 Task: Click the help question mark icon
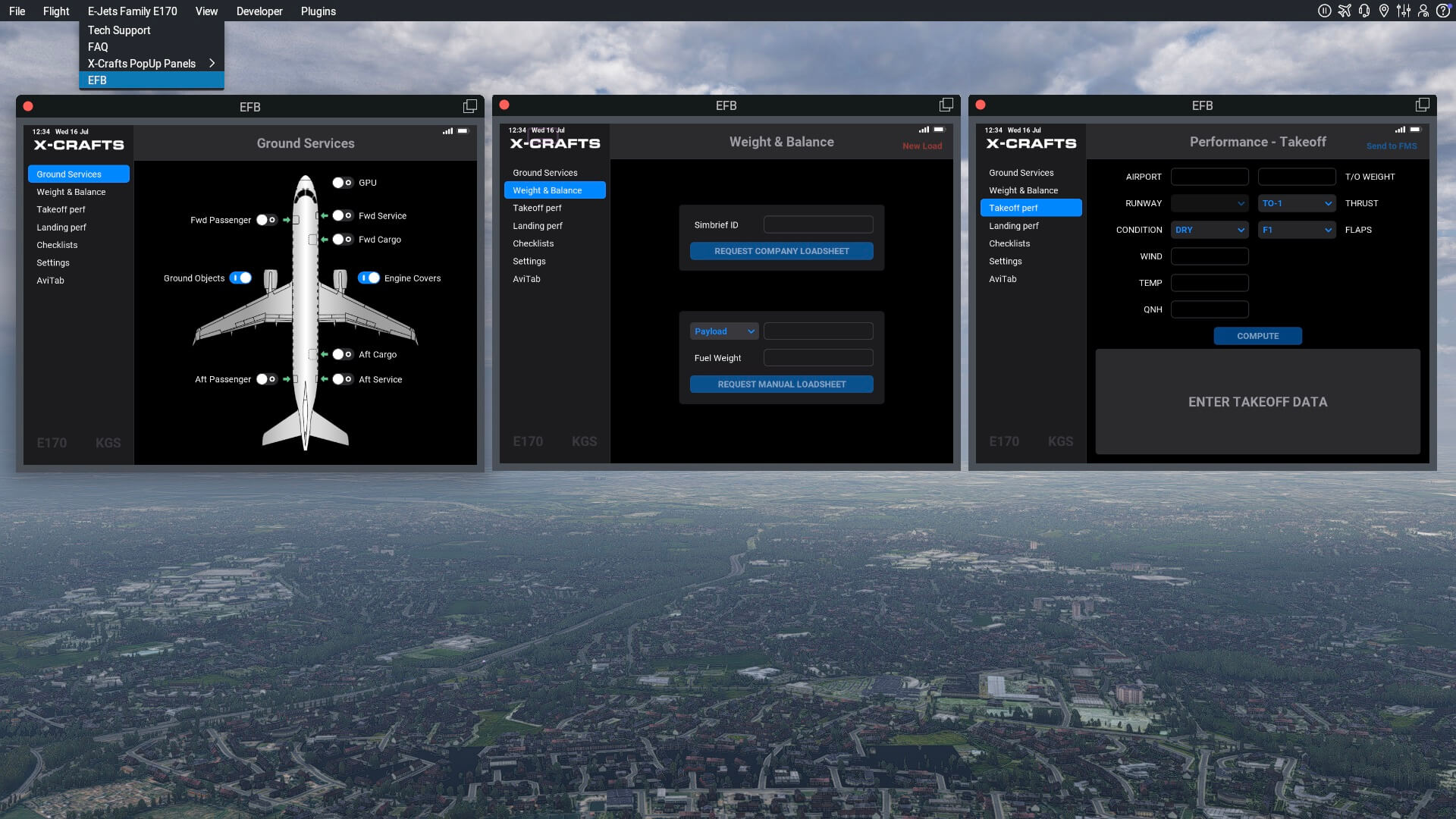[x=1443, y=11]
